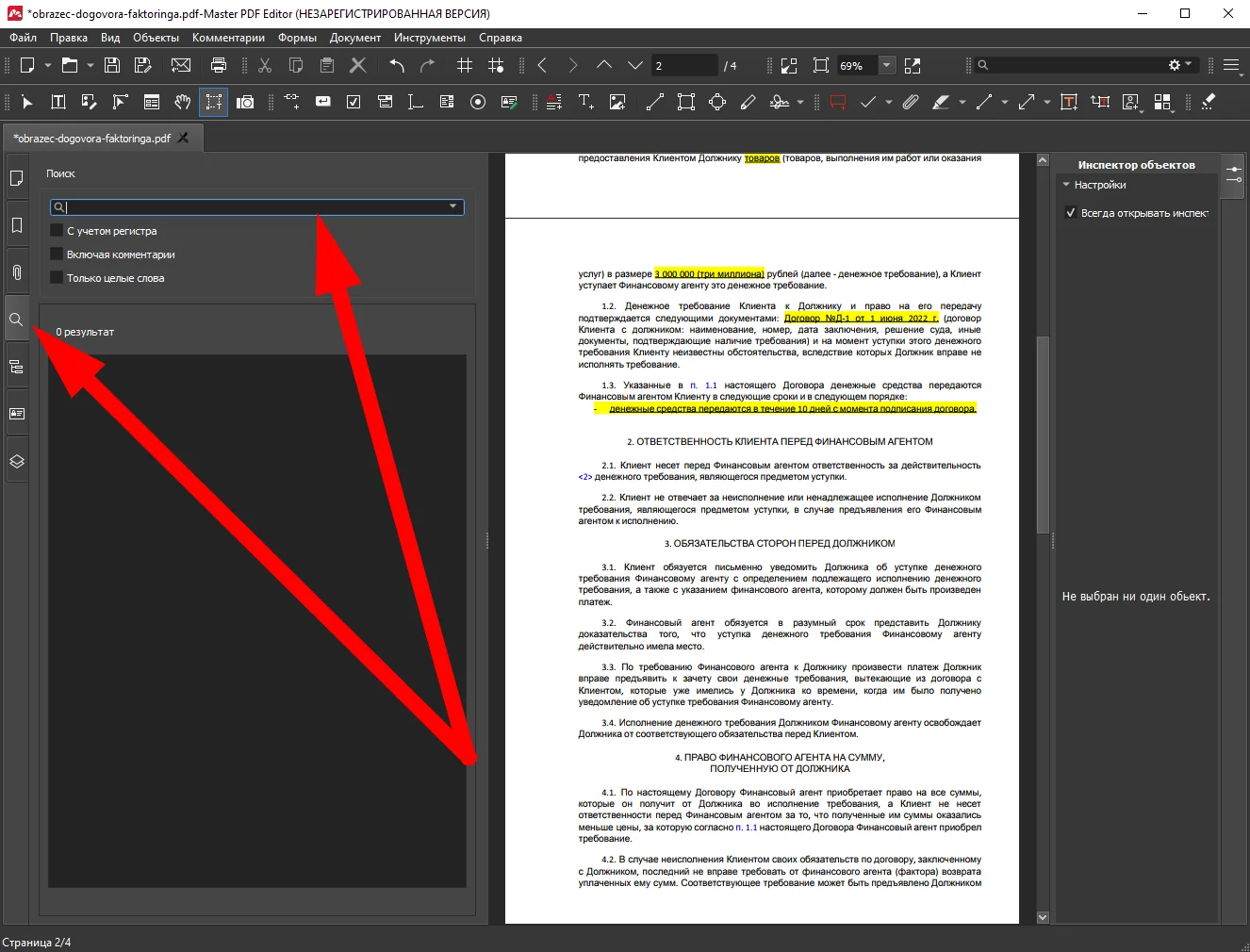
Task: Click the page number input field
Action: (683, 65)
